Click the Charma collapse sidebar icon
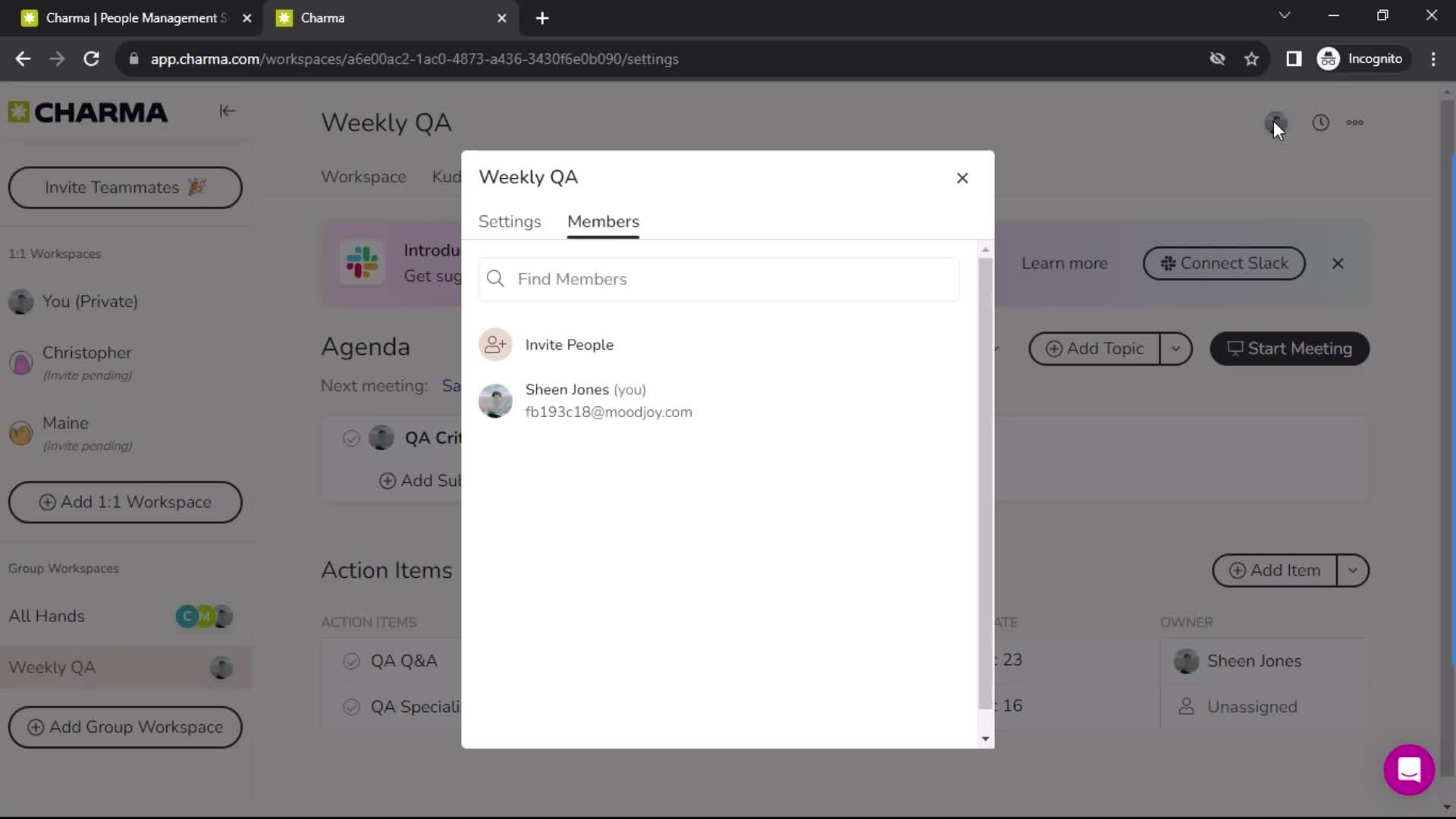The image size is (1456, 819). 227,109
